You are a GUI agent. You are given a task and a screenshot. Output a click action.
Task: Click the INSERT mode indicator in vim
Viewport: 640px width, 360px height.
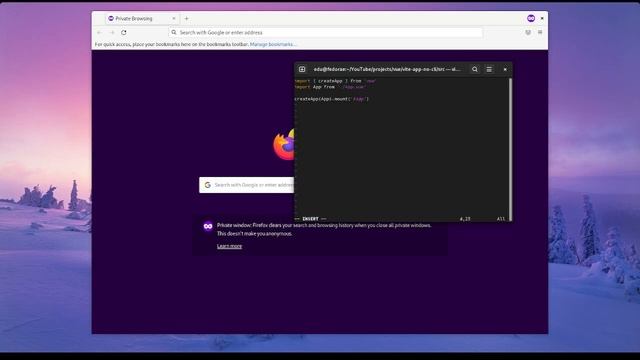[310, 219]
